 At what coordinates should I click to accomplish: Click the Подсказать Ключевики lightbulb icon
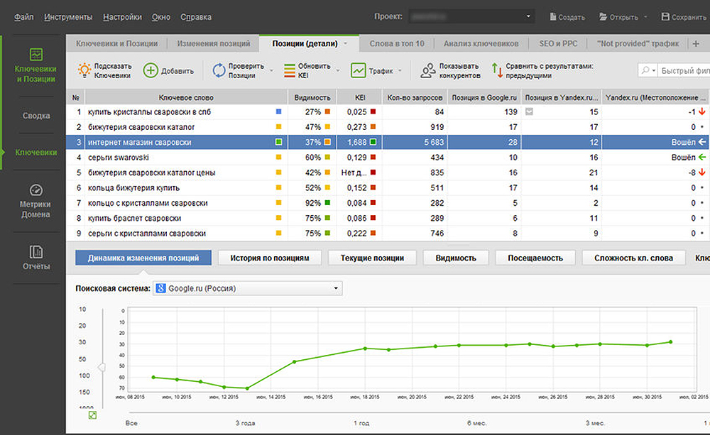(83, 71)
